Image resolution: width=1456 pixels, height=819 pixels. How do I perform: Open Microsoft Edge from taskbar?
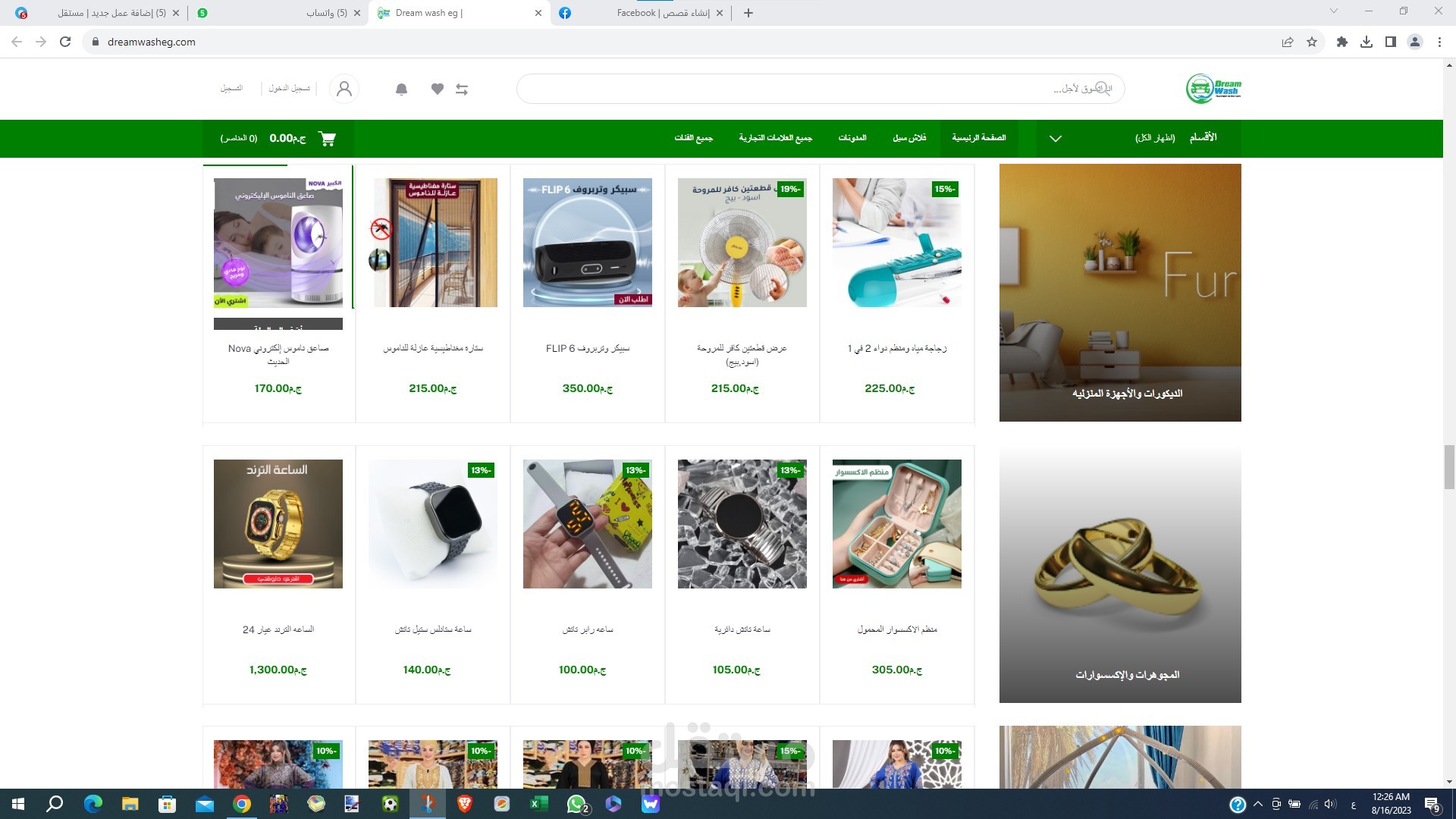point(93,804)
